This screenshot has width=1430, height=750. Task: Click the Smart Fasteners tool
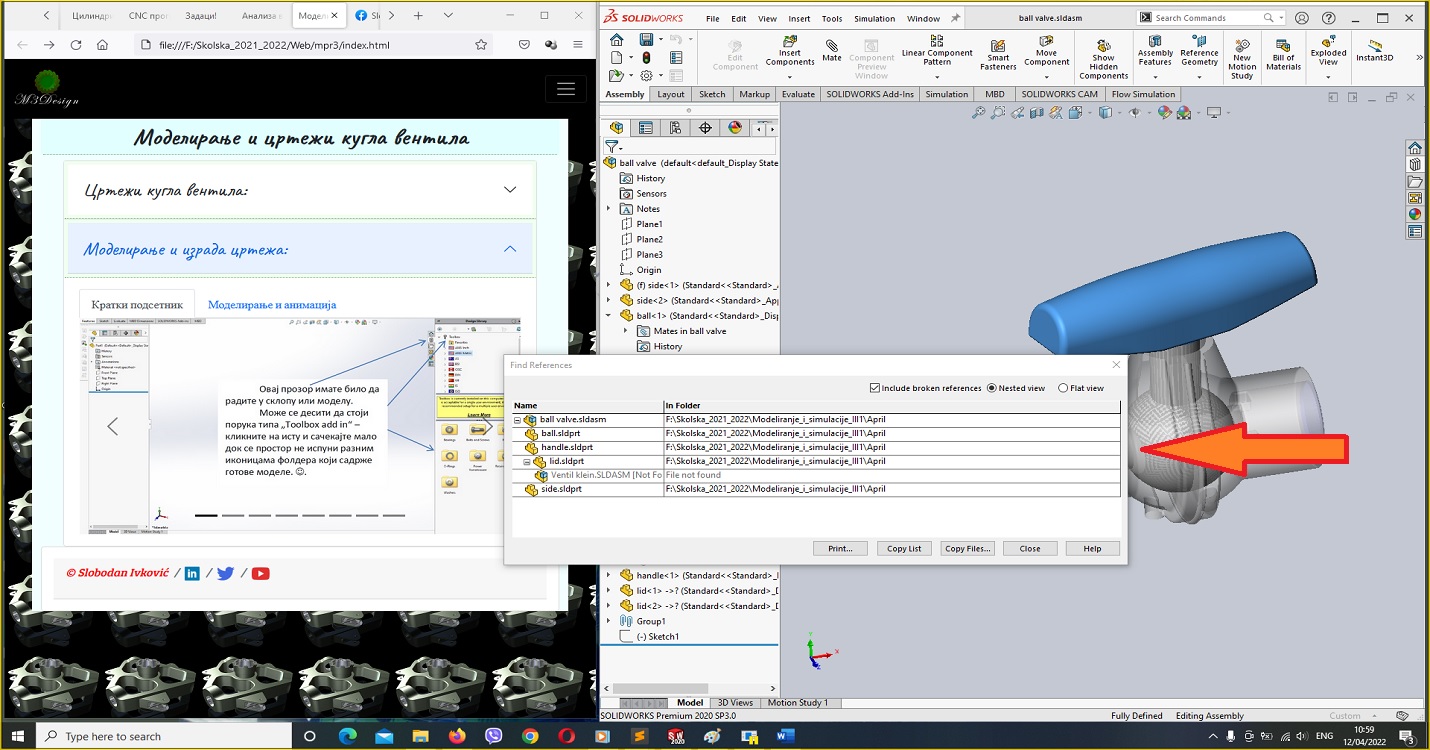998,55
